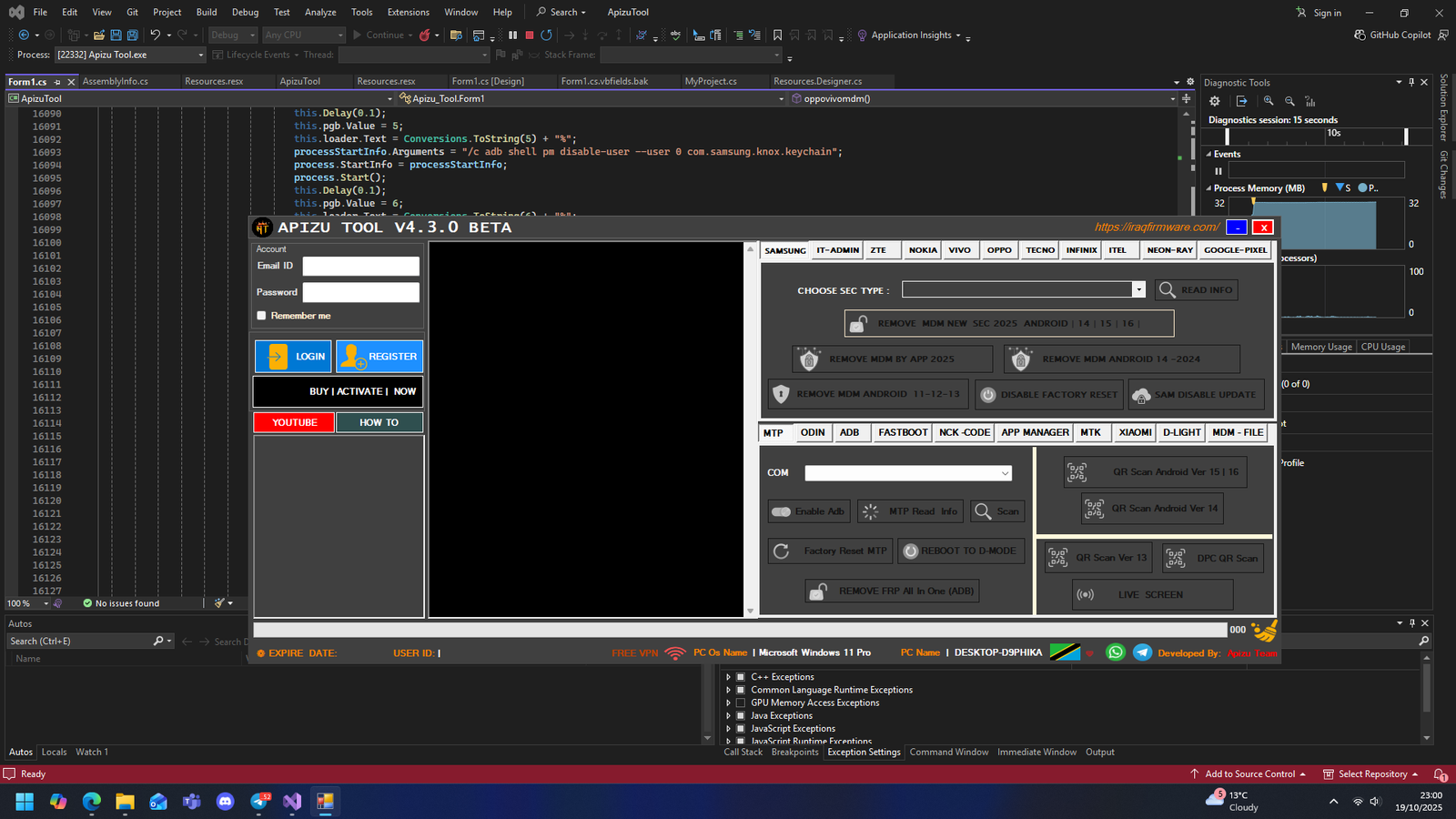Click the WhatsApp icon in status bar

coord(1115,652)
